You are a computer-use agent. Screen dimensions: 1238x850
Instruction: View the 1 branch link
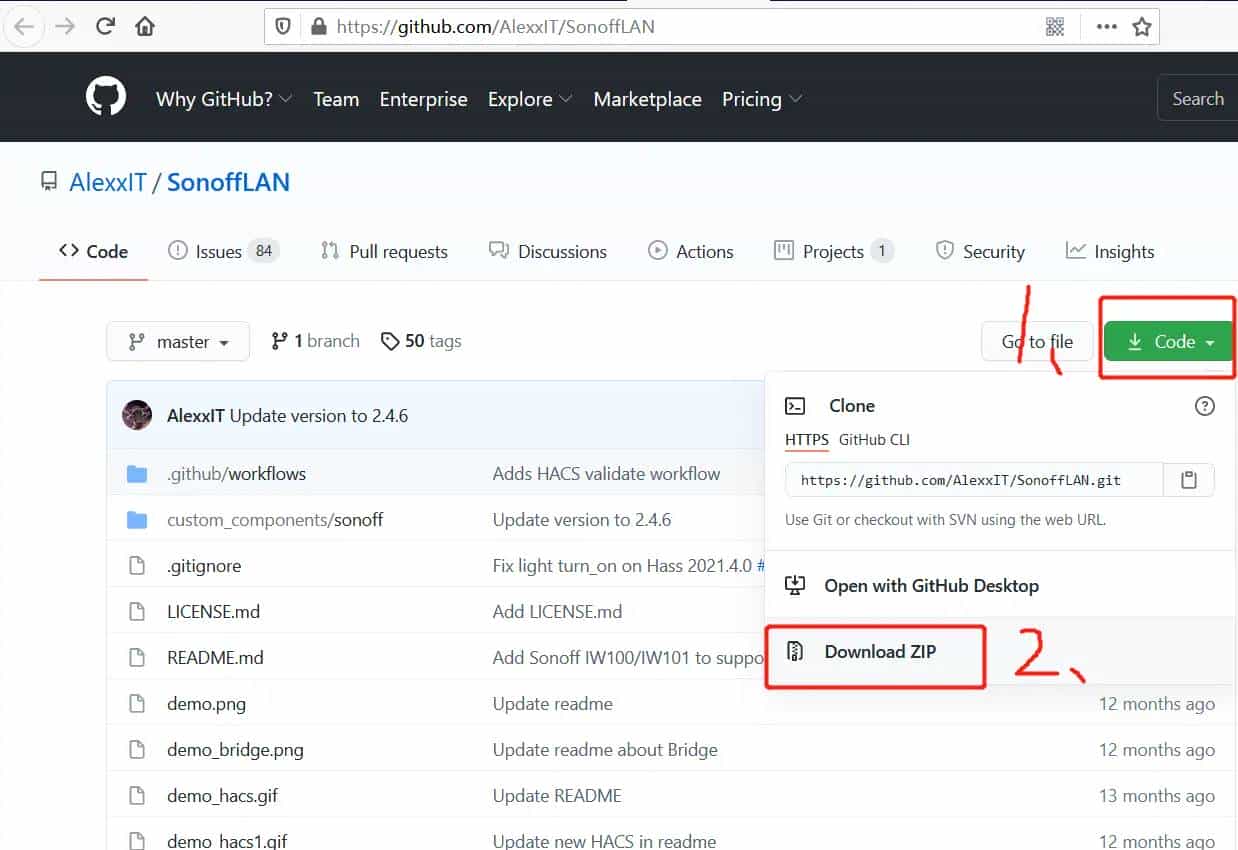pyautogui.click(x=315, y=342)
